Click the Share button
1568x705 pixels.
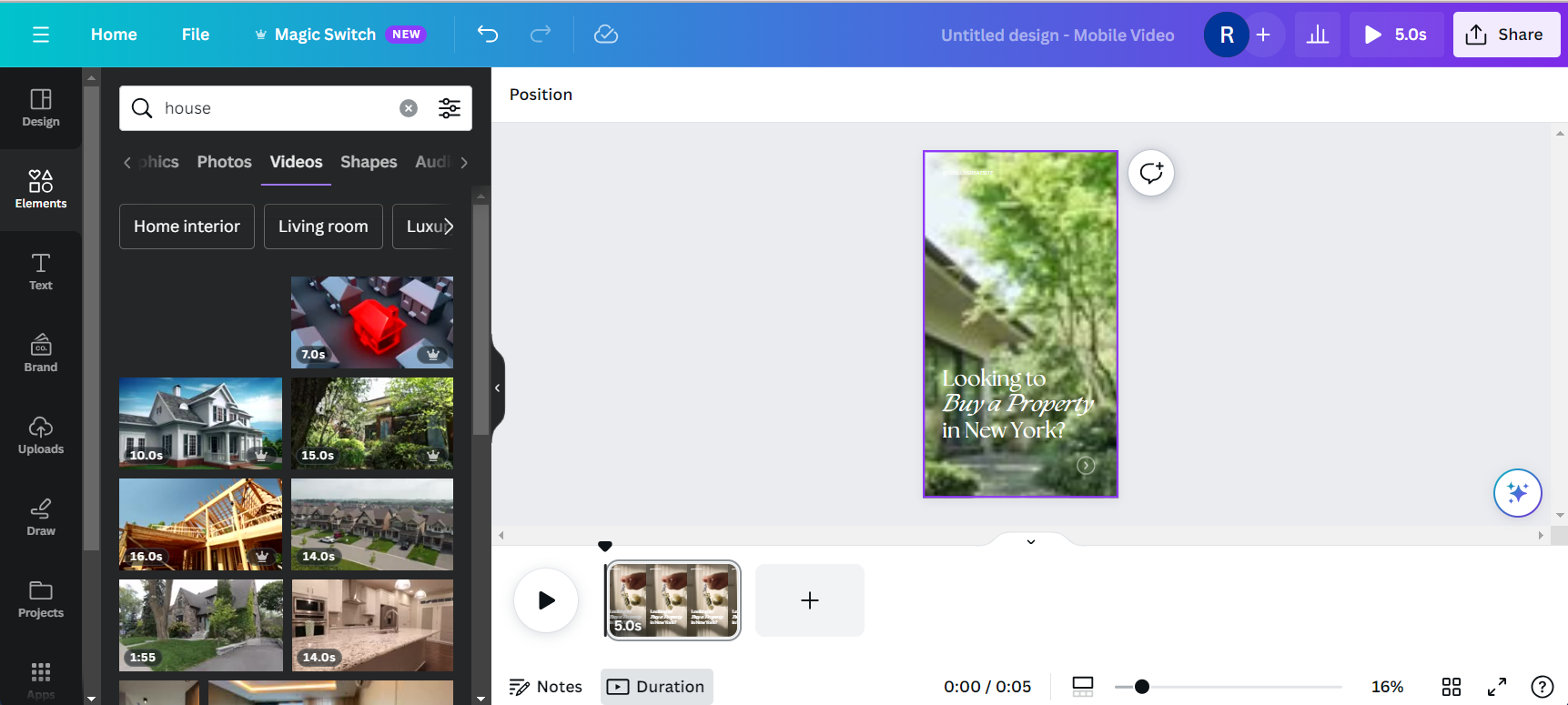(1506, 35)
